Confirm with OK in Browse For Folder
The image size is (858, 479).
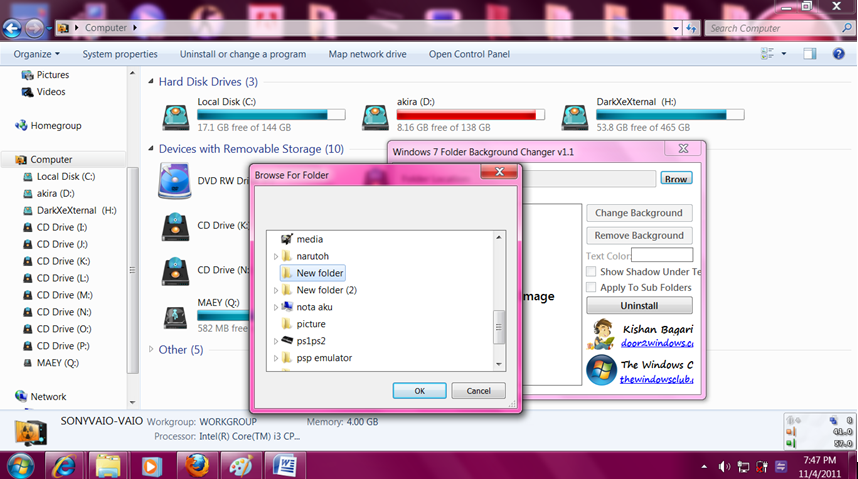(x=419, y=391)
